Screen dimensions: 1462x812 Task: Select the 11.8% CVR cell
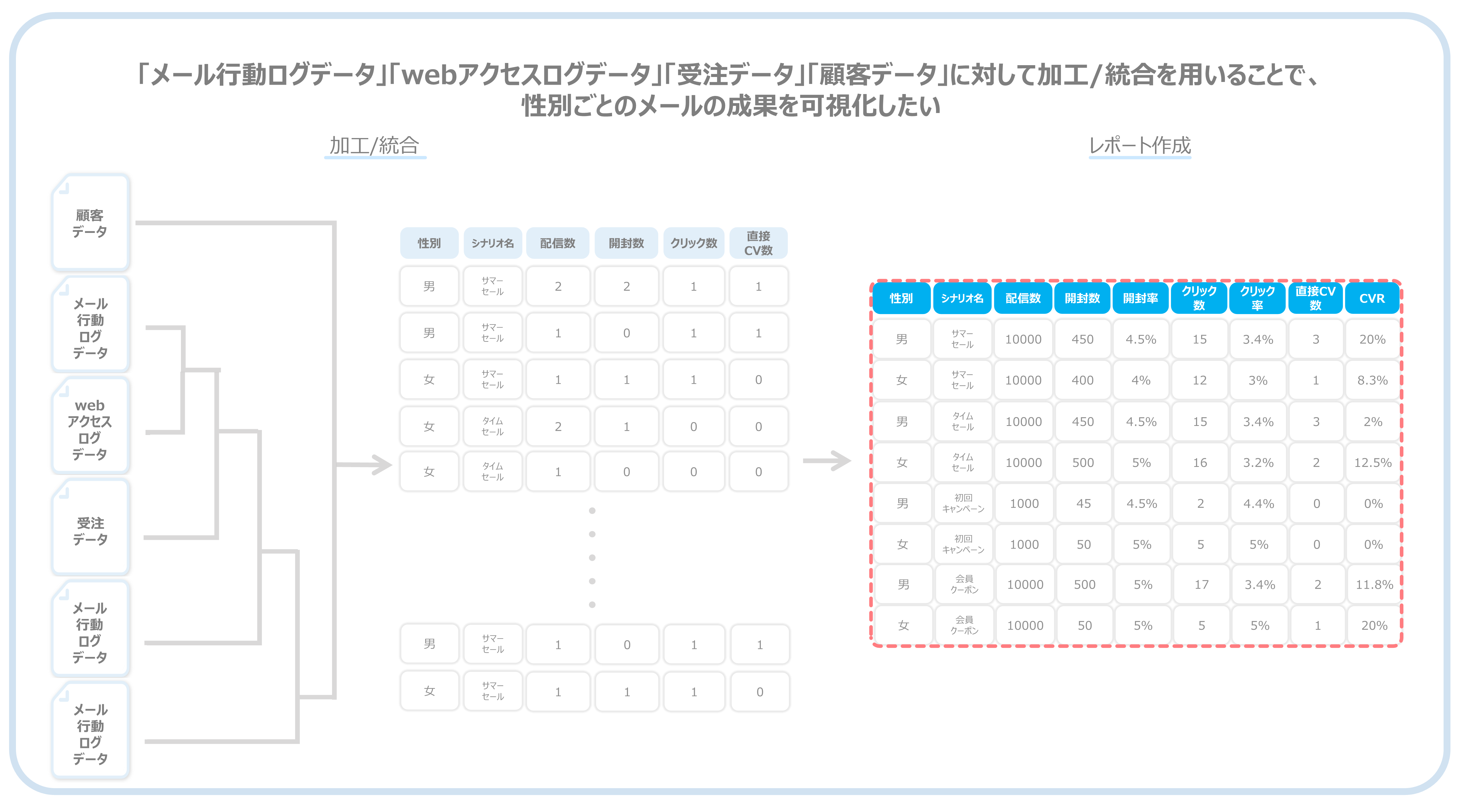pyautogui.click(x=1374, y=584)
